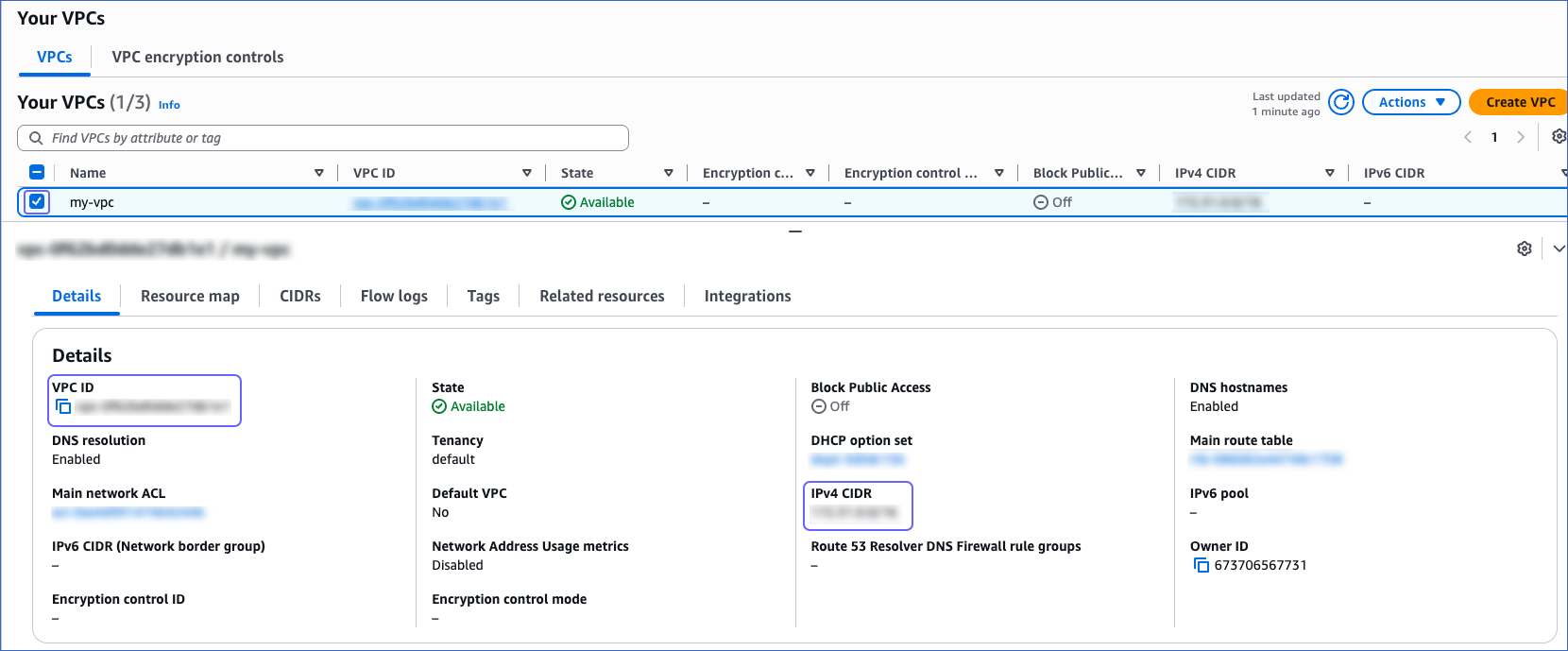Collapse the details panel chevron

(1559, 248)
